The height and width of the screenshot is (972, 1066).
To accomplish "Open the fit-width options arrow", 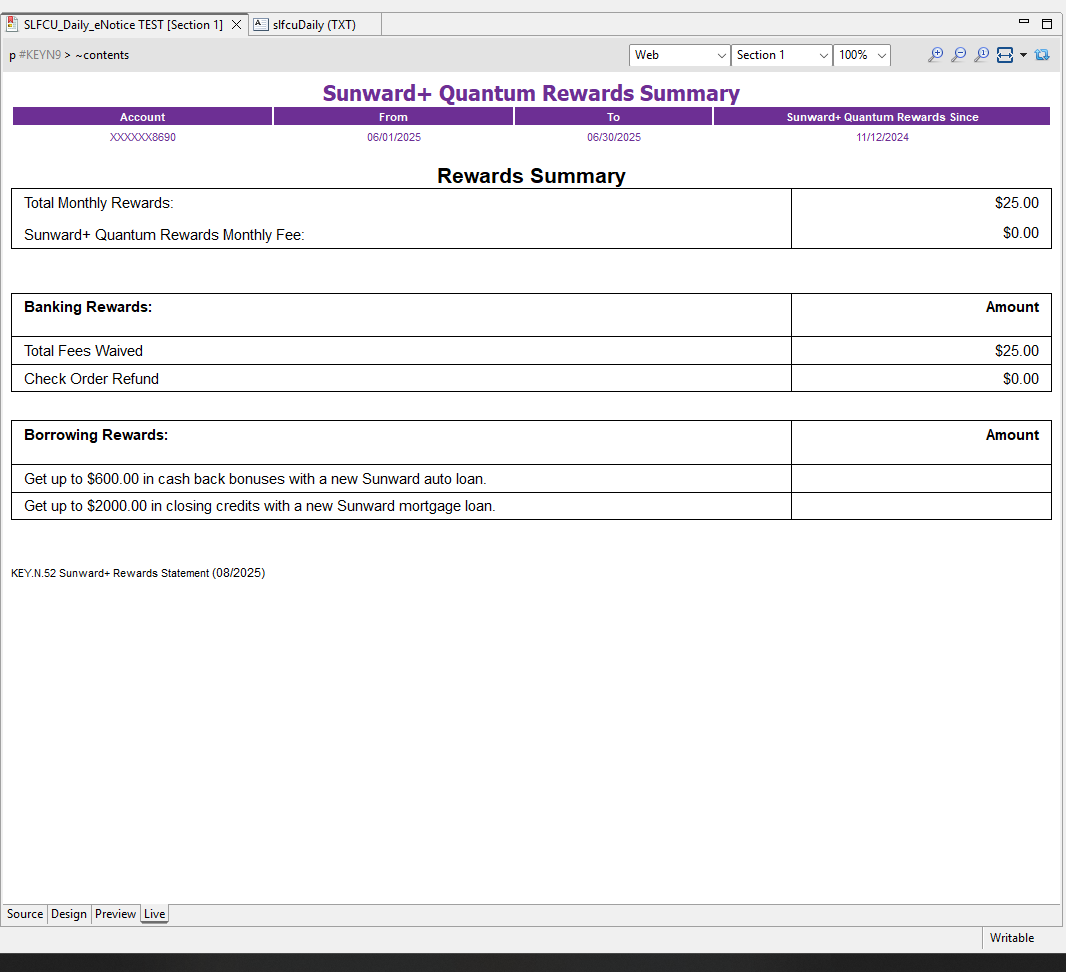I will [x=1023, y=55].
